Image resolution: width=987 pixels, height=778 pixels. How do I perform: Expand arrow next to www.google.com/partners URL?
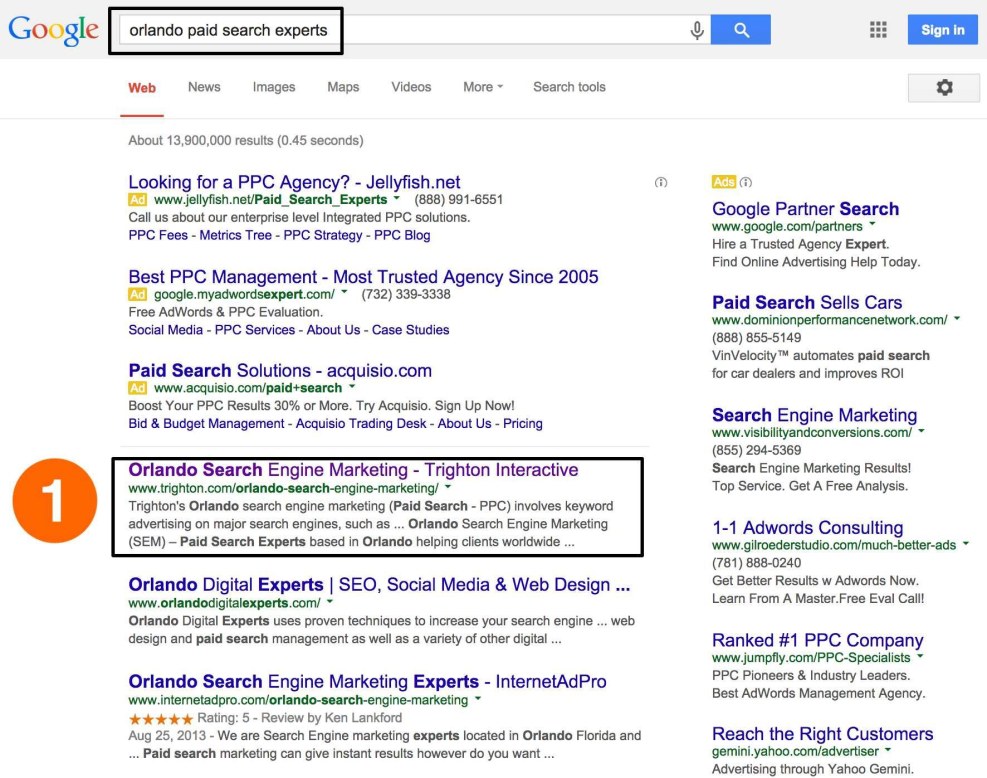872,227
